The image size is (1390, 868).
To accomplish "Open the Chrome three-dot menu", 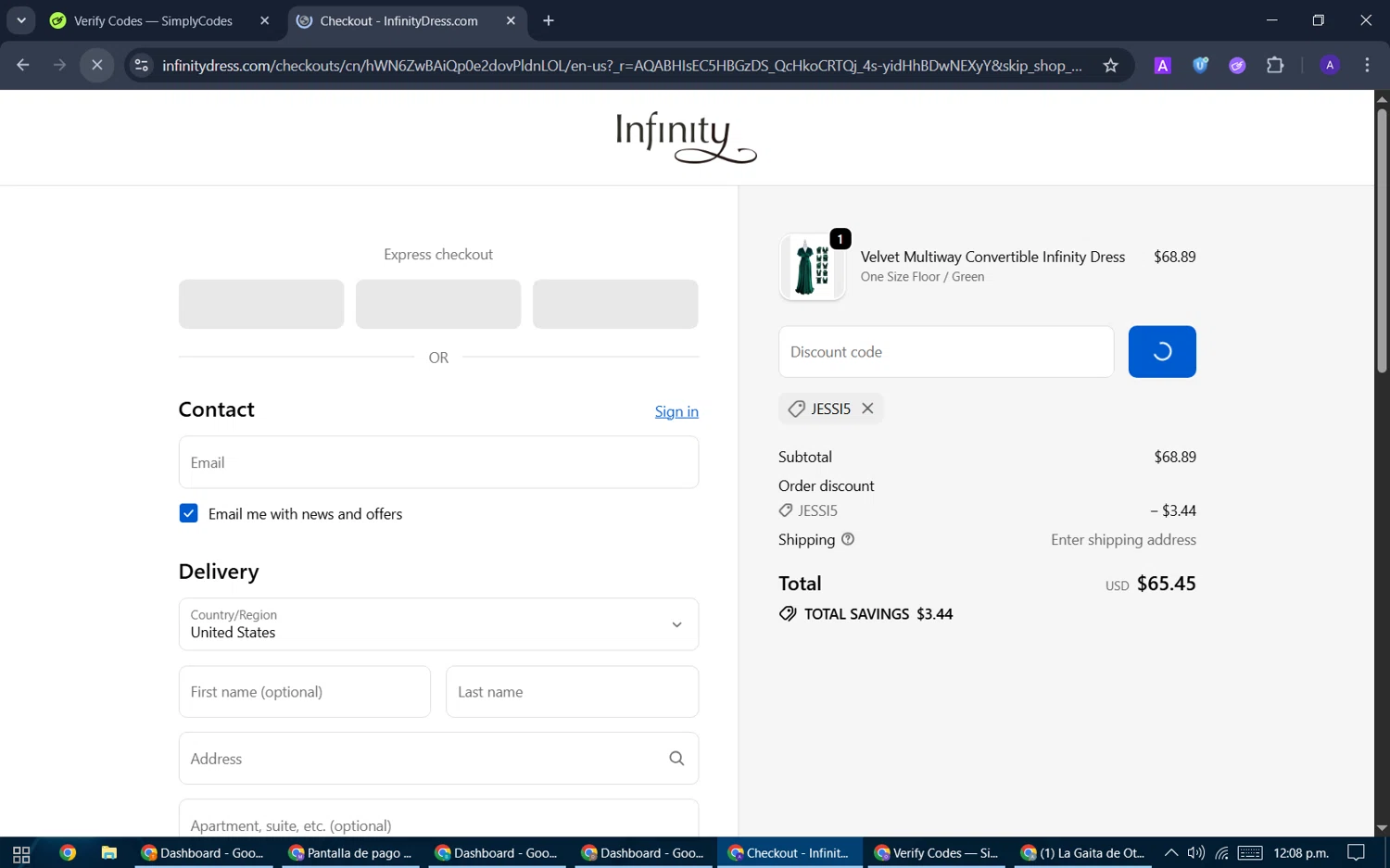I will pos(1368,65).
